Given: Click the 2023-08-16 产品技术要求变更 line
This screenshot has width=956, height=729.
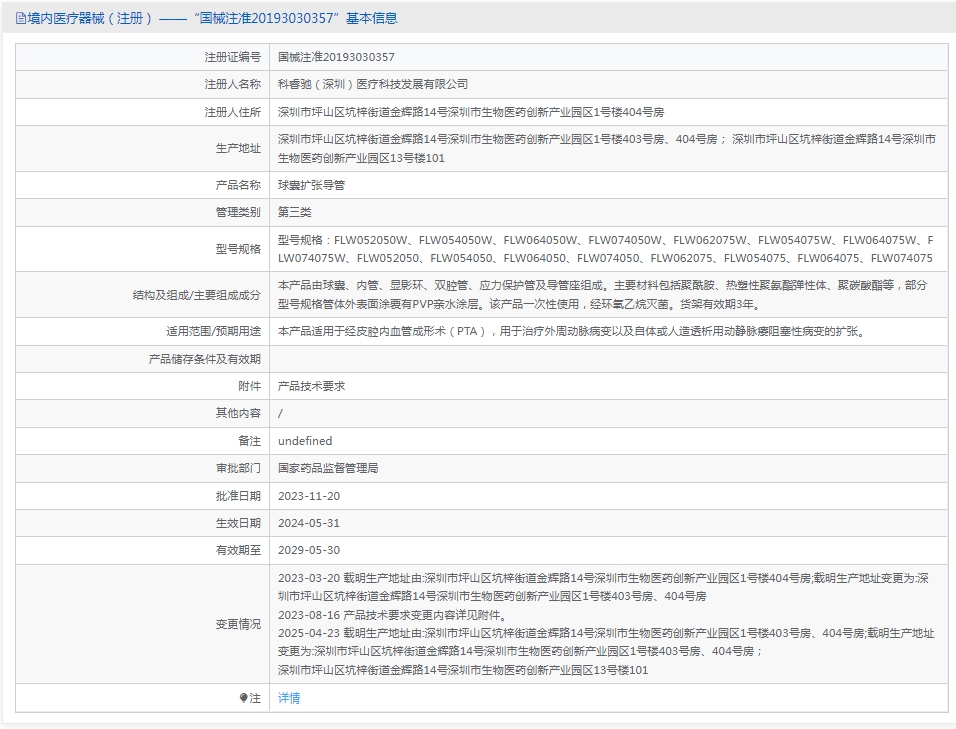Looking at the screenshot, I should click(392, 615).
